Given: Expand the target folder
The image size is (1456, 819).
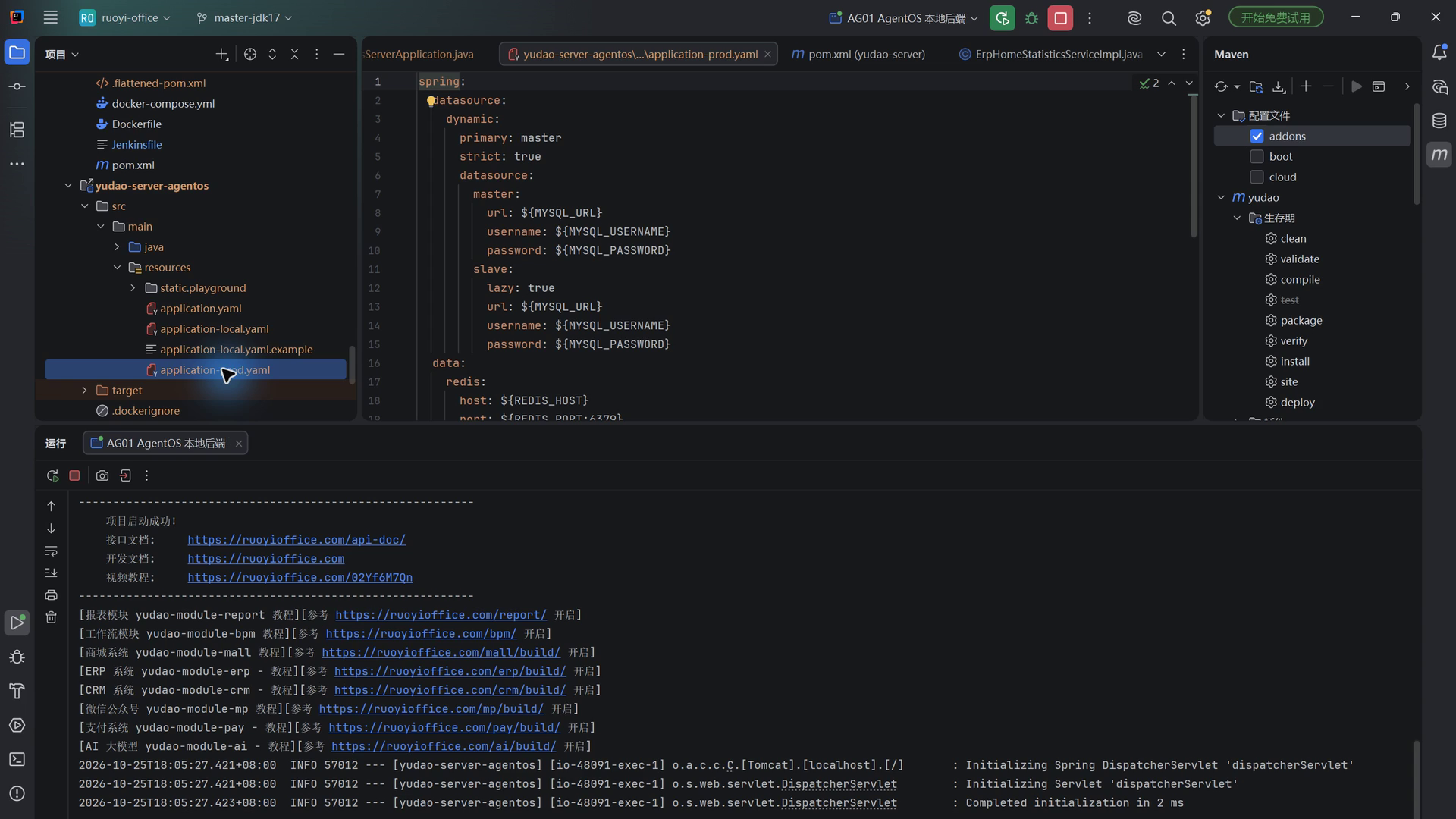Looking at the screenshot, I should (x=84, y=390).
